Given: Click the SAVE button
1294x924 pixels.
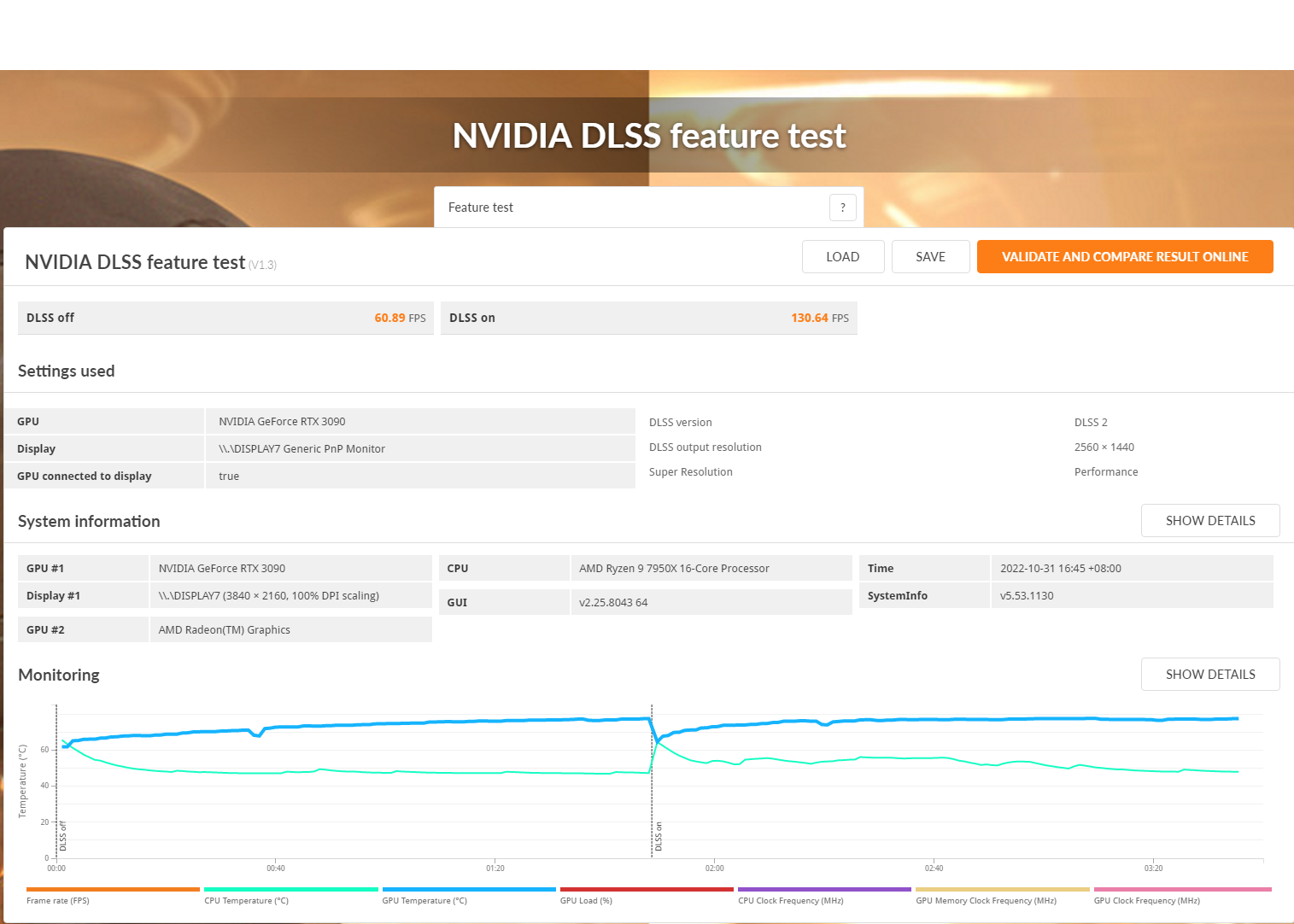Looking at the screenshot, I should pos(930,257).
